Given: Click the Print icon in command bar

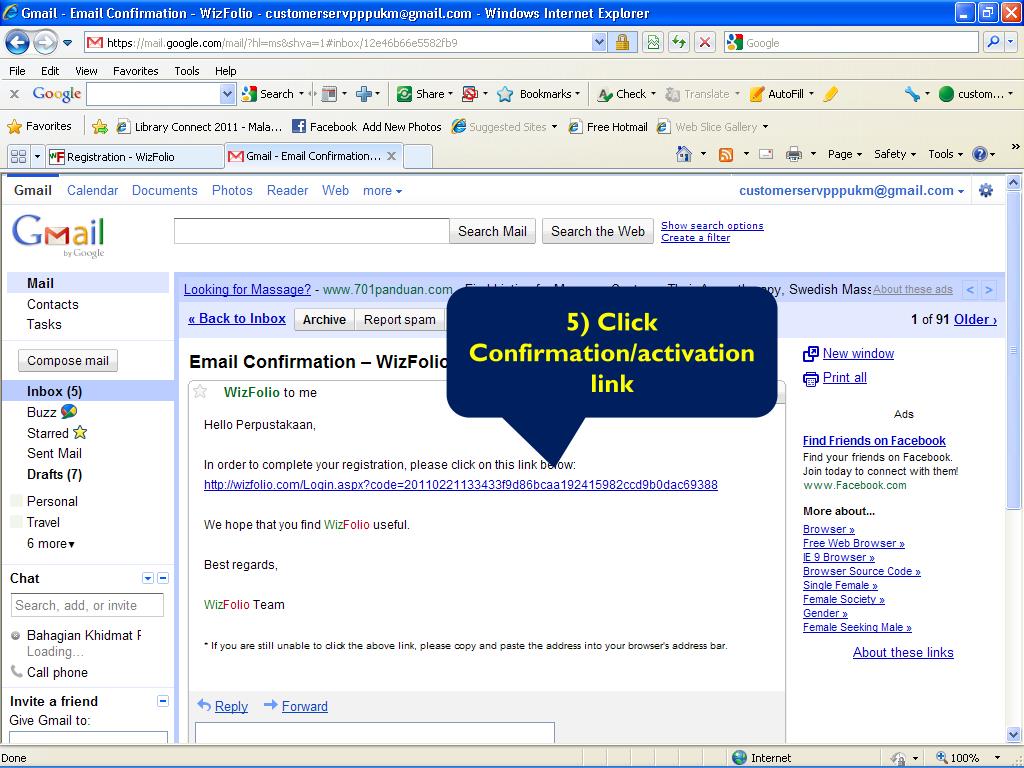Looking at the screenshot, I should [x=793, y=154].
